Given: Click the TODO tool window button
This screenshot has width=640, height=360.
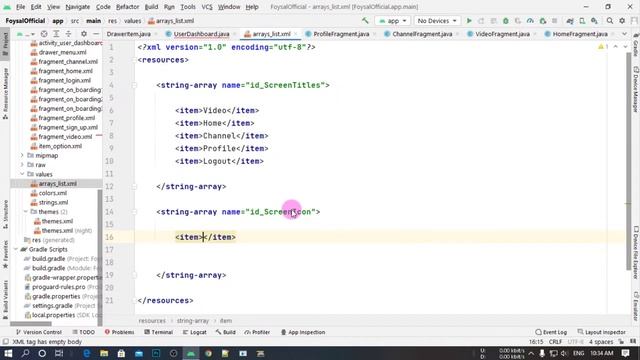Looking at the screenshot, I should click(84, 332).
